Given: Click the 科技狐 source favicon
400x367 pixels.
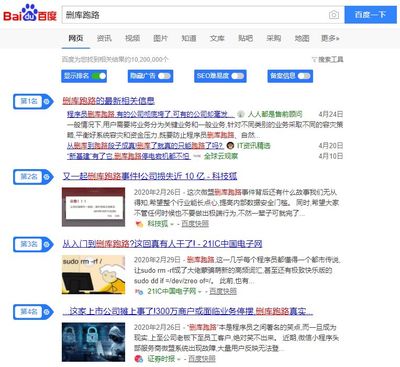Looking at the screenshot, I should pos(139,224).
